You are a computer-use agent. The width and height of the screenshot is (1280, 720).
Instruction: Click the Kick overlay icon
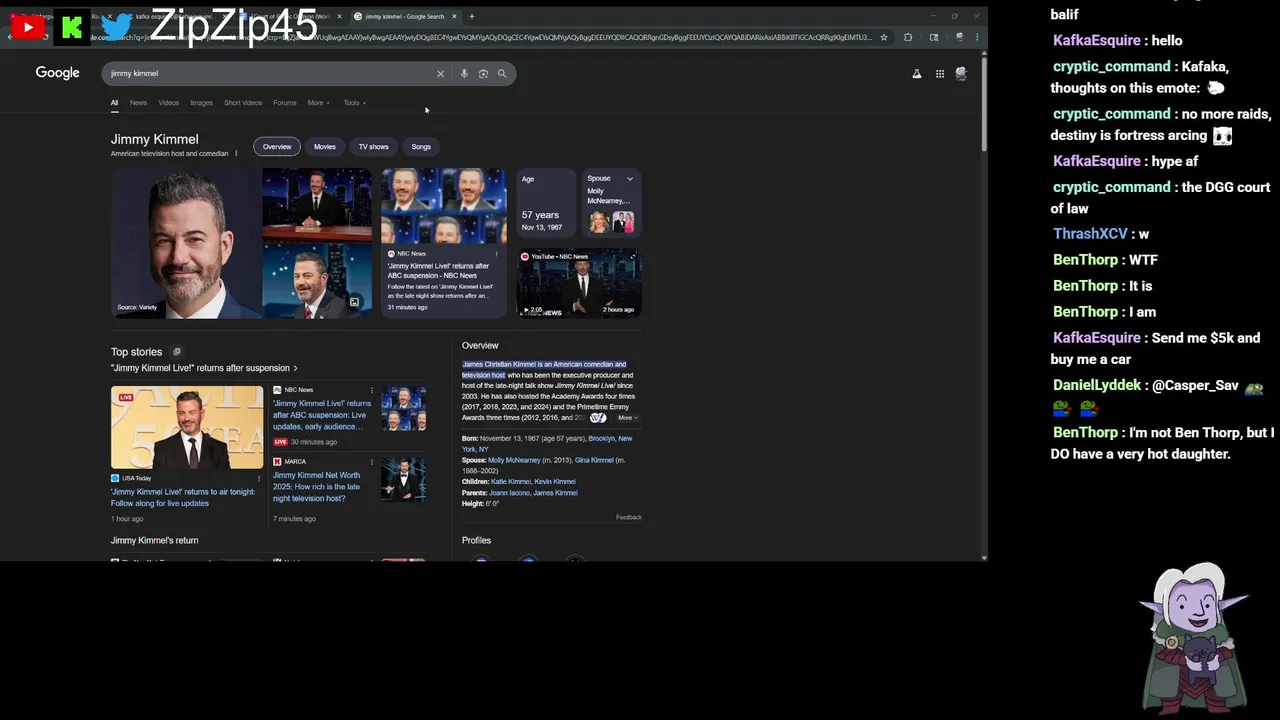pyautogui.click(x=72, y=27)
